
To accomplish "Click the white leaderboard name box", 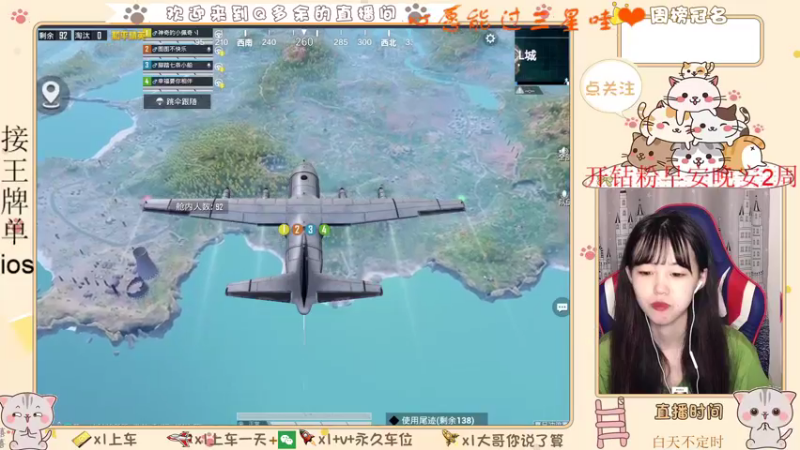I will point(690,42).
